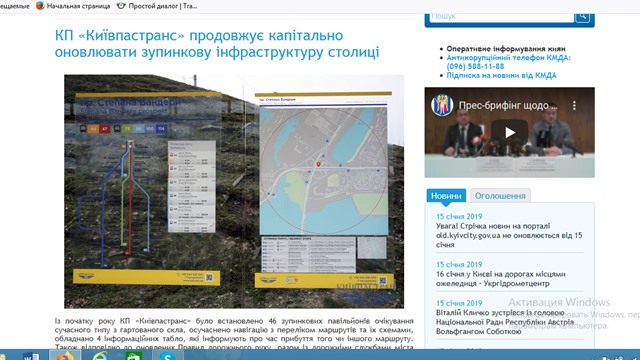Image resolution: width=640 pixels, height=360 pixels.
Task: Switch to the Оголошення tab
Action: pyautogui.click(x=500, y=196)
